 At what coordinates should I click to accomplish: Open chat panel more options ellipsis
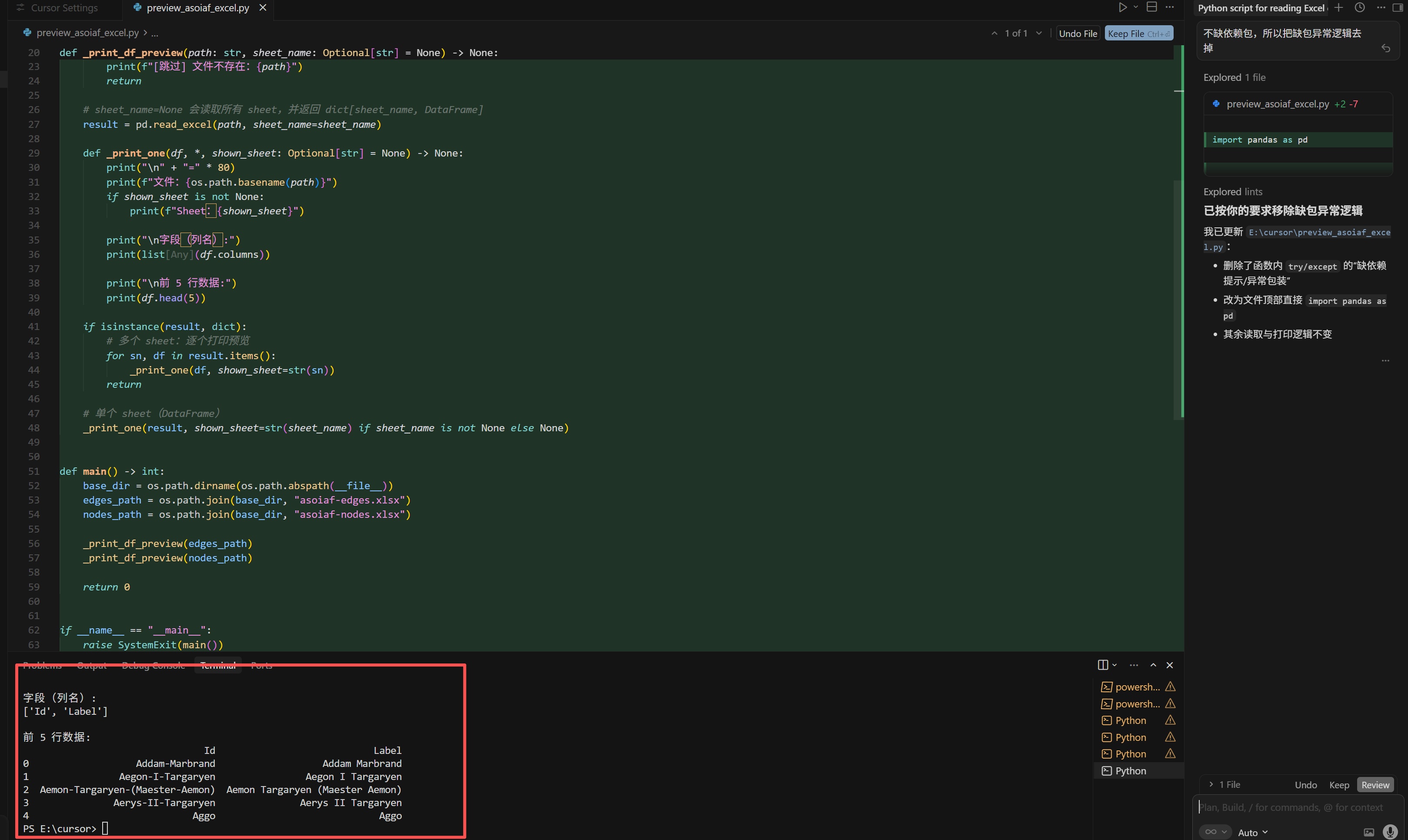click(1381, 7)
